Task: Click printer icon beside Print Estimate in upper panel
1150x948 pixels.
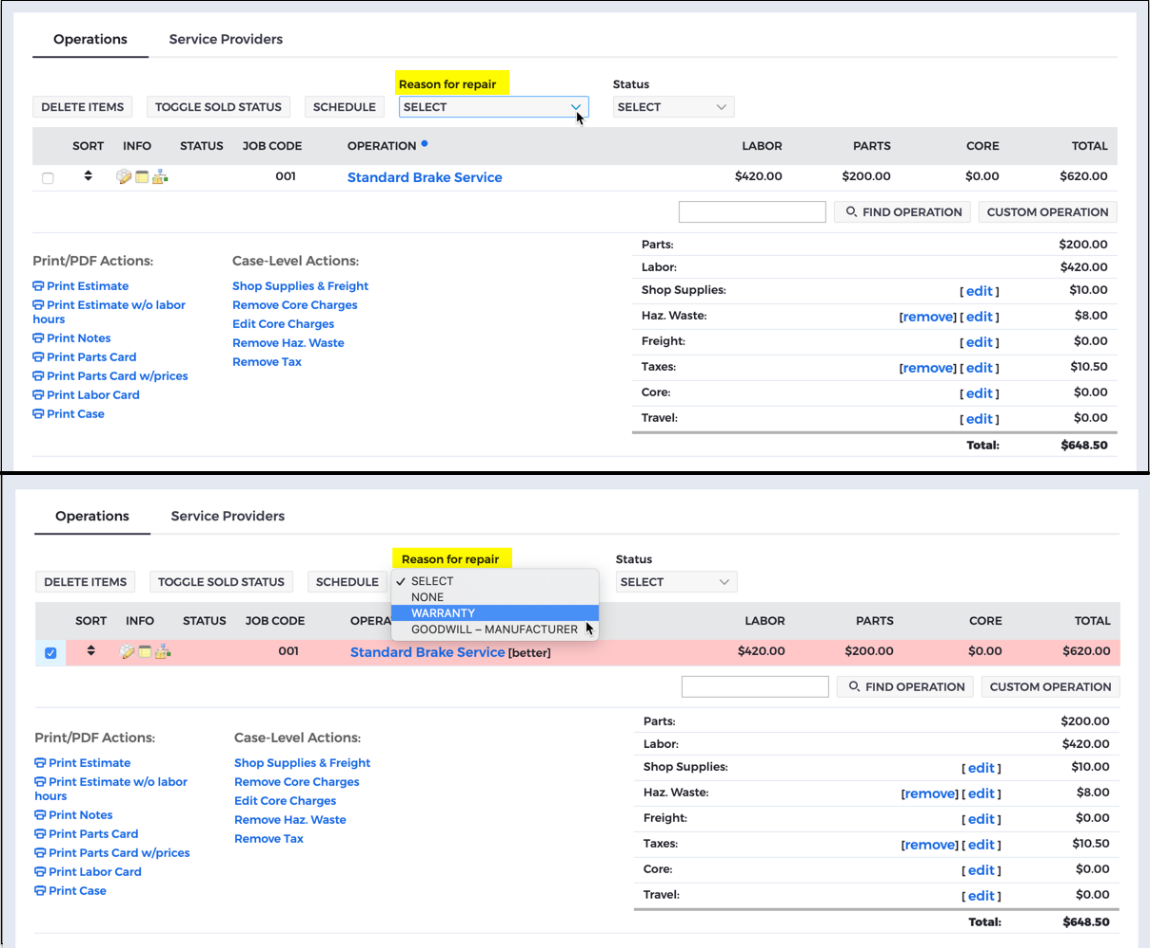Action: (x=38, y=286)
